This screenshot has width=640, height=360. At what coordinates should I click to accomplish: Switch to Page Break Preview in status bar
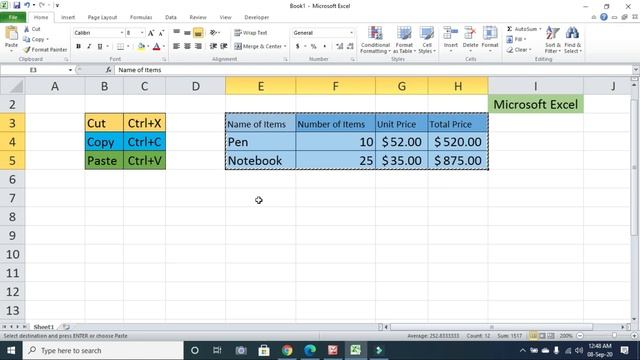pyautogui.click(x=551, y=336)
